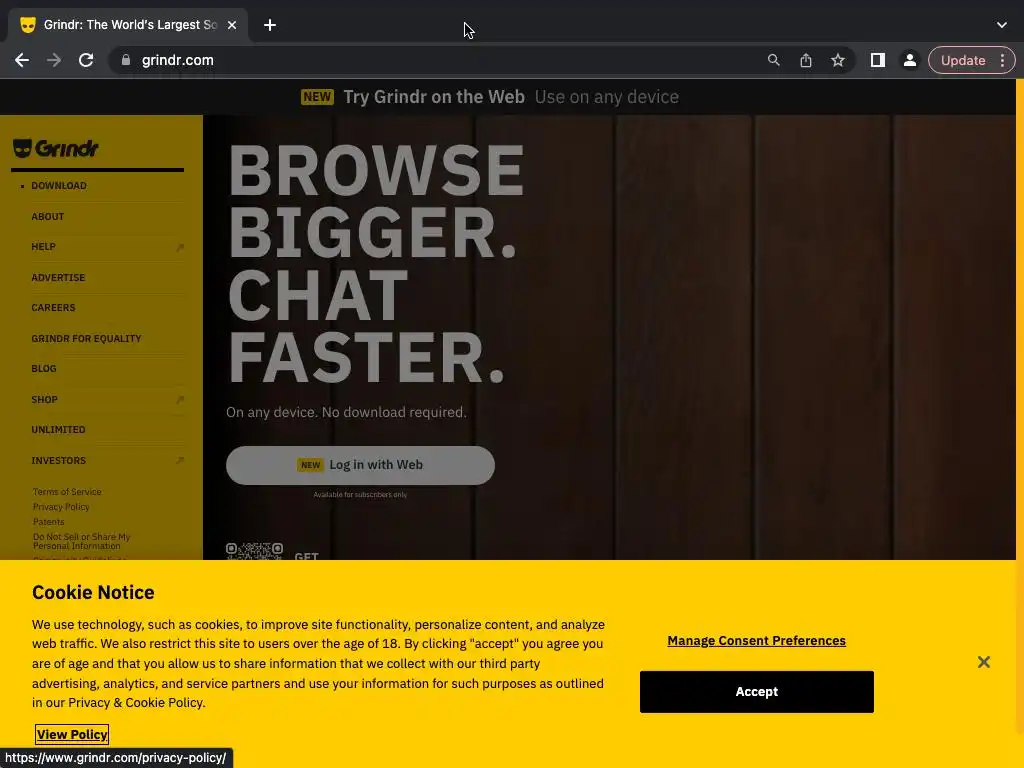
Task: Reload the grindr.com page
Action: coord(86,60)
